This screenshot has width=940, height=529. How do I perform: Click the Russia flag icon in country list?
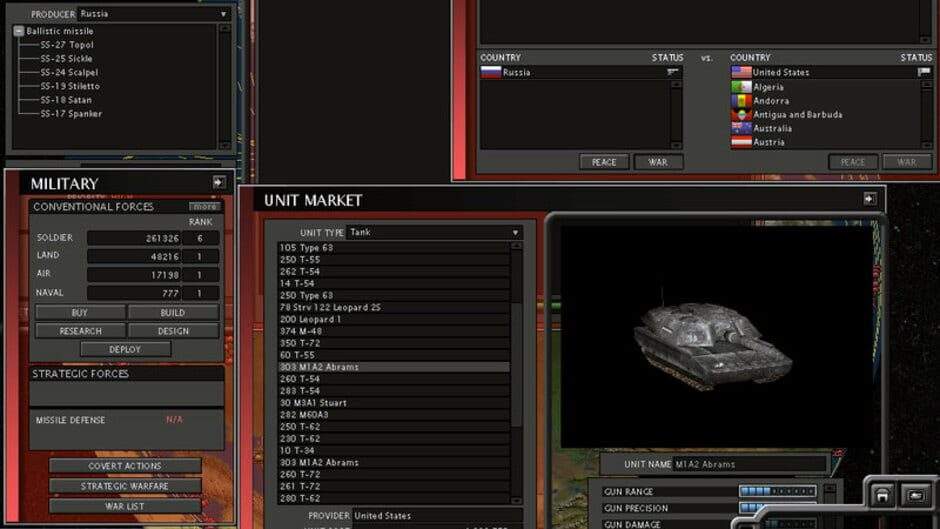tap(490, 73)
